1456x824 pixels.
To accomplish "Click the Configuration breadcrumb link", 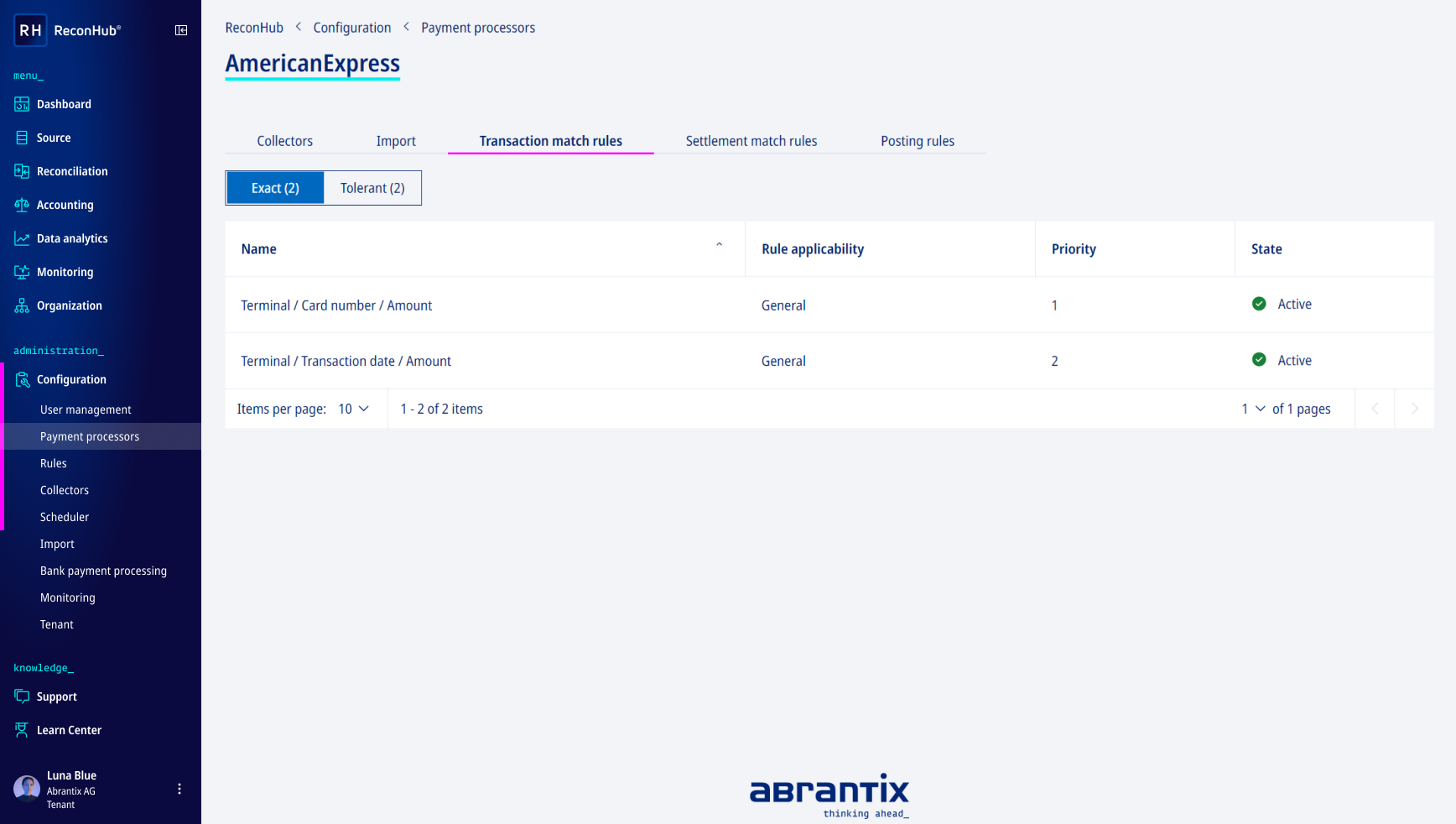I will [352, 28].
